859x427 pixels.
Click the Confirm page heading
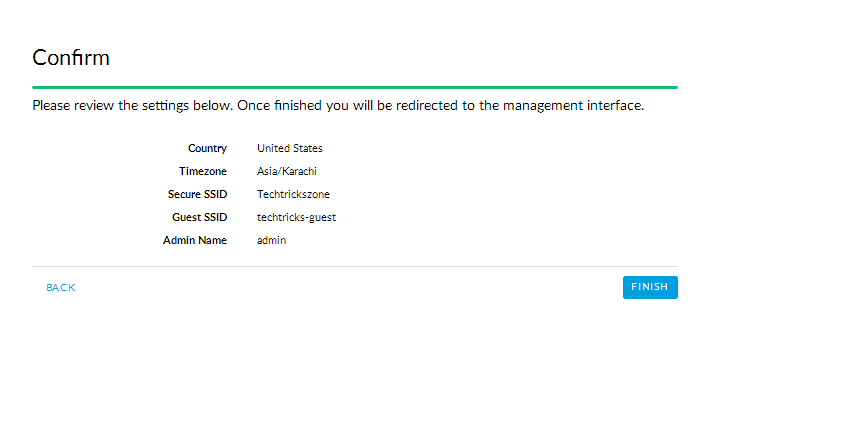pos(71,57)
